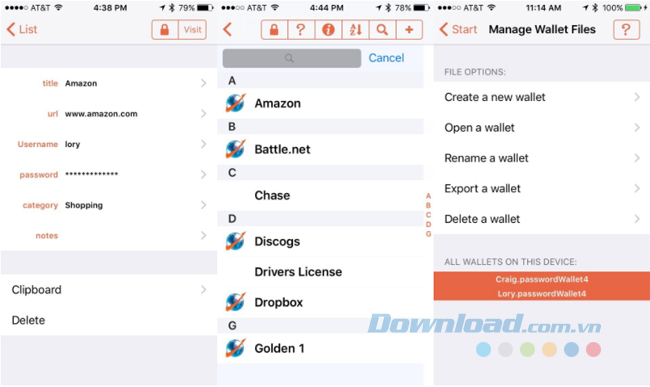650x387 pixels.
Task: Tap the plus add entry icon
Action: pos(409,29)
